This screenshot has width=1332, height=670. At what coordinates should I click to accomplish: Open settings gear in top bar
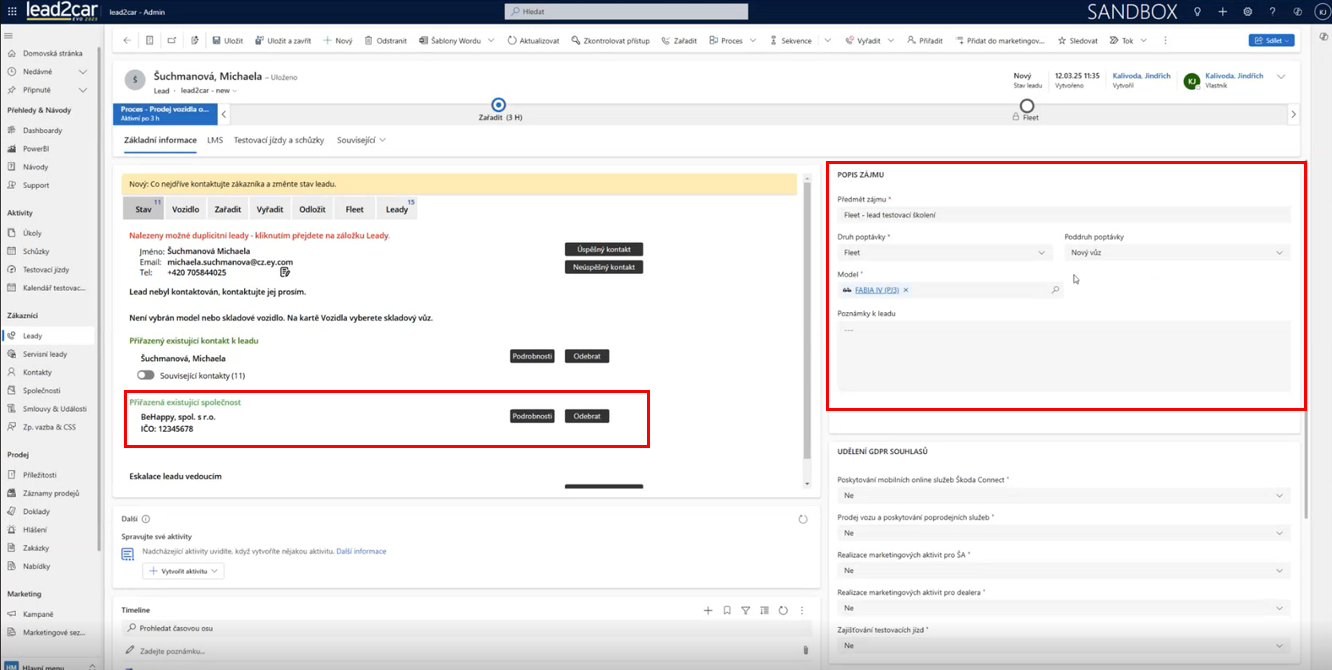(1247, 12)
